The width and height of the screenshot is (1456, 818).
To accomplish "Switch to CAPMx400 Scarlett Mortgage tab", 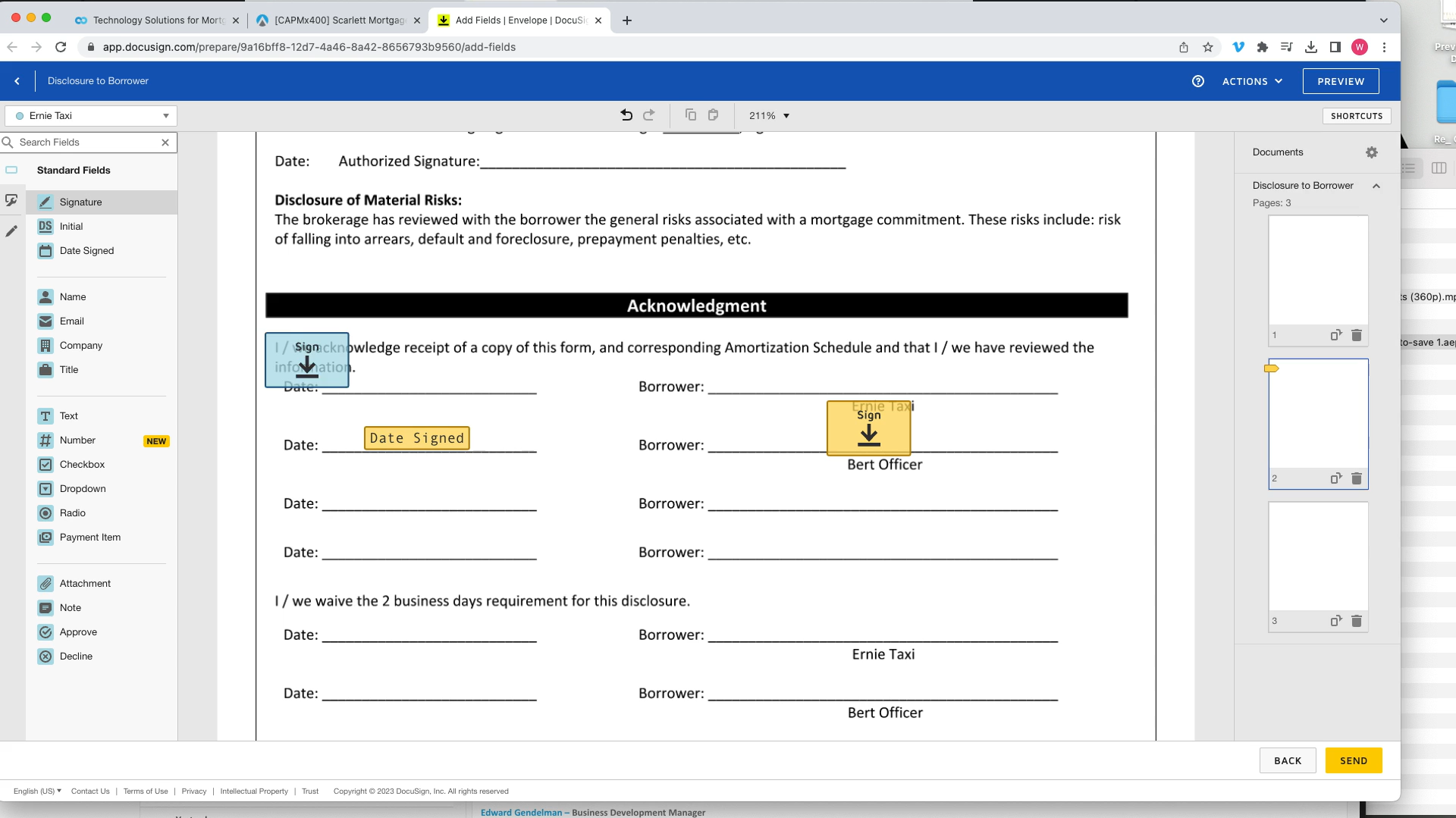I will point(340,20).
